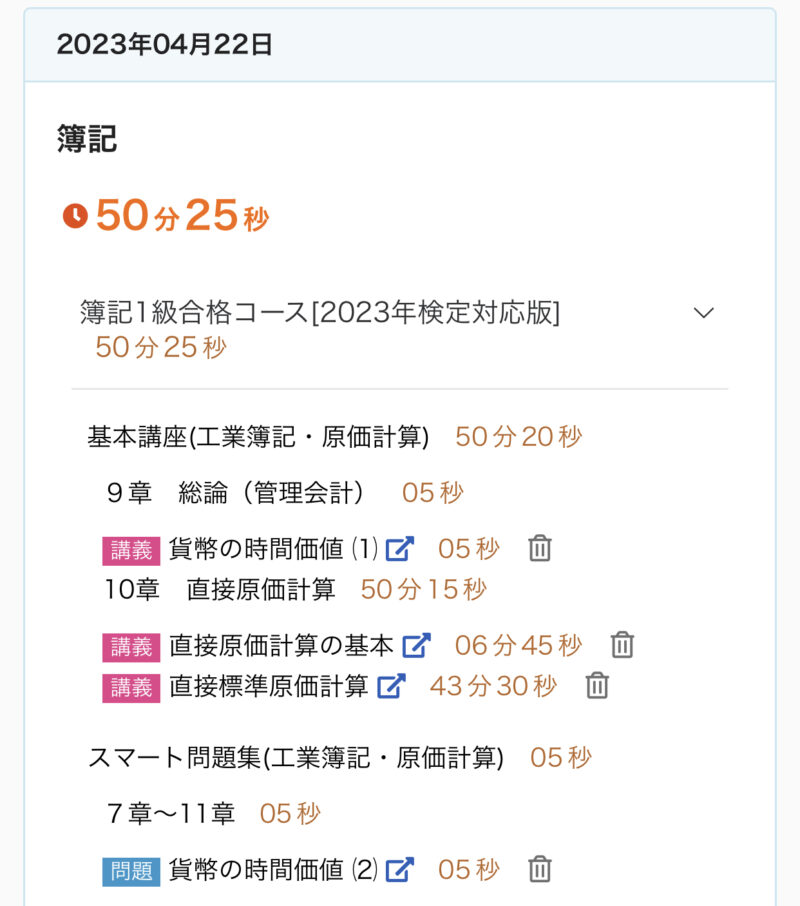
Task: Click the 9章 総論(管理会計) chapter
Action: pyautogui.click(x=235, y=492)
